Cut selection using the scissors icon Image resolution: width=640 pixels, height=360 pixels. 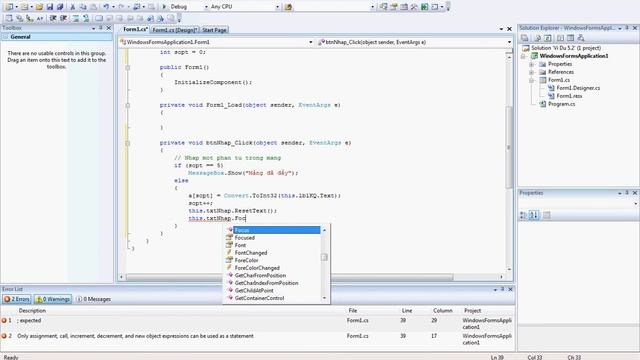pos(73,7)
